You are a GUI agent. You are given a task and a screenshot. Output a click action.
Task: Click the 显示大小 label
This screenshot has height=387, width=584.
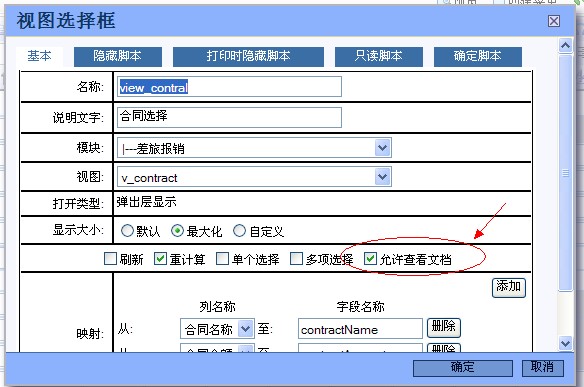tap(78, 230)
